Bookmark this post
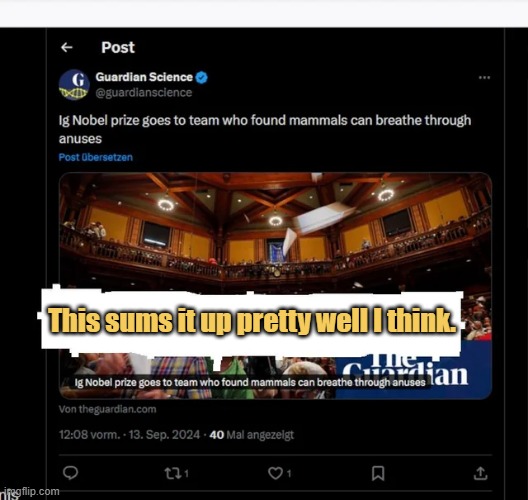This screenshot has height=500, width=528. pyautogui.click(x=378, y=473)
